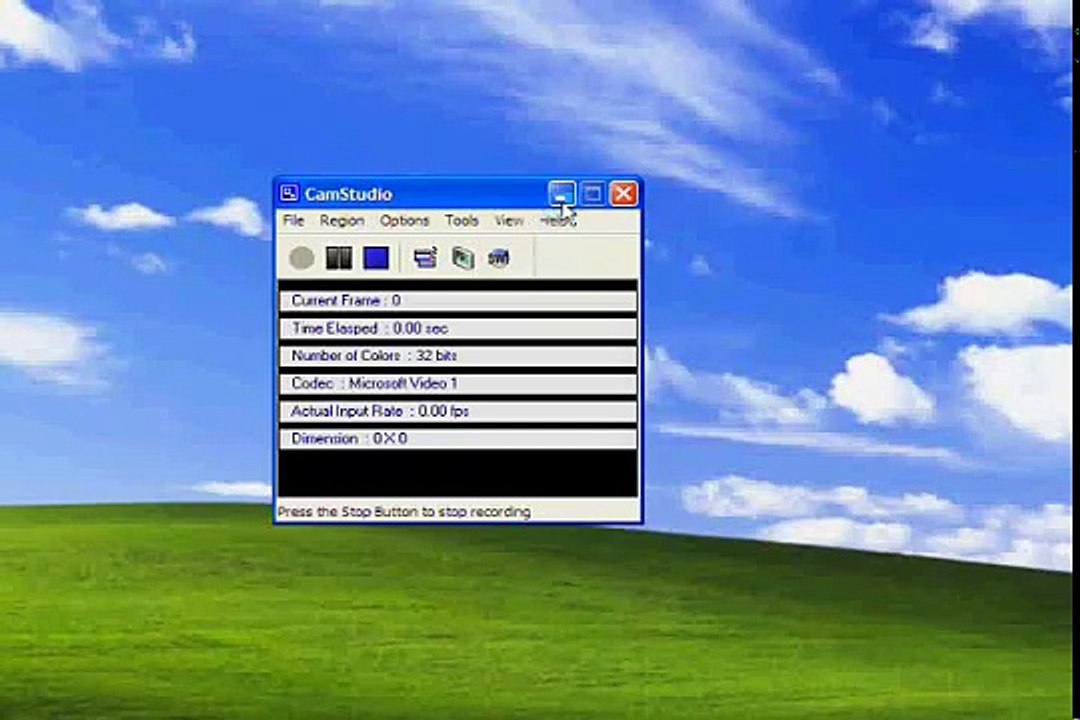Close the CamStudio window
This screenshot has height=720, width=1080.
(x=624, y=194)
